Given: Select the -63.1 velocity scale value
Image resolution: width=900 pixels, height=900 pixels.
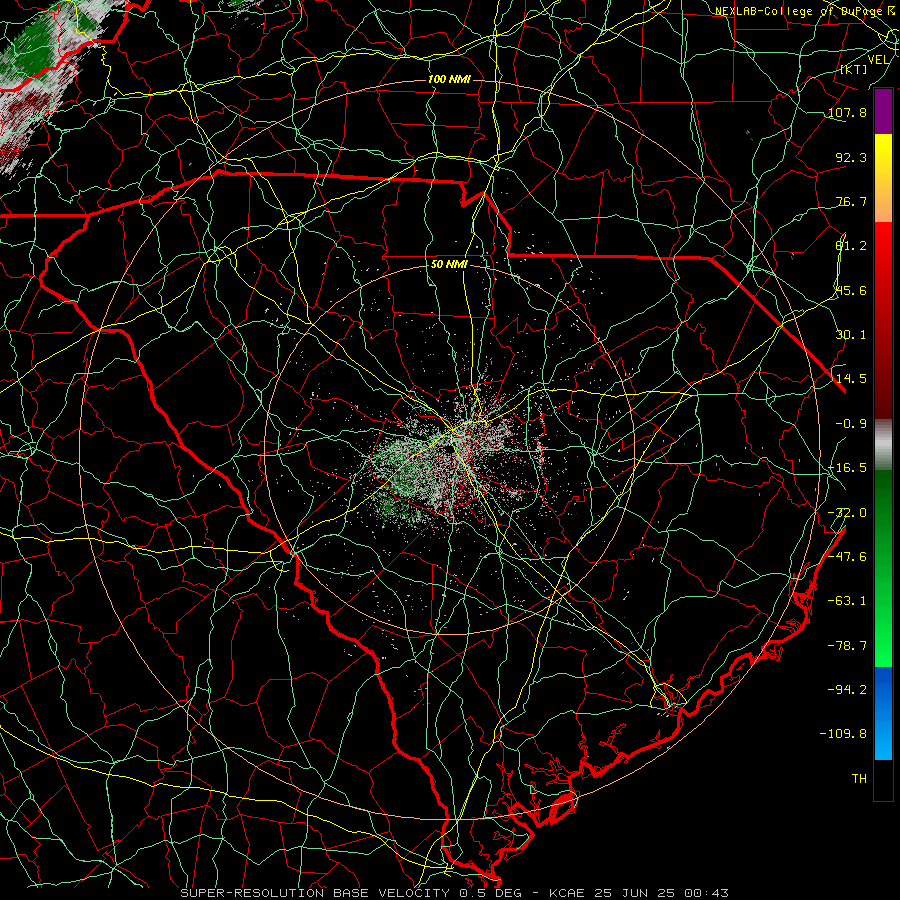Looking at the screenshot, I should click(x=847, y=601).
